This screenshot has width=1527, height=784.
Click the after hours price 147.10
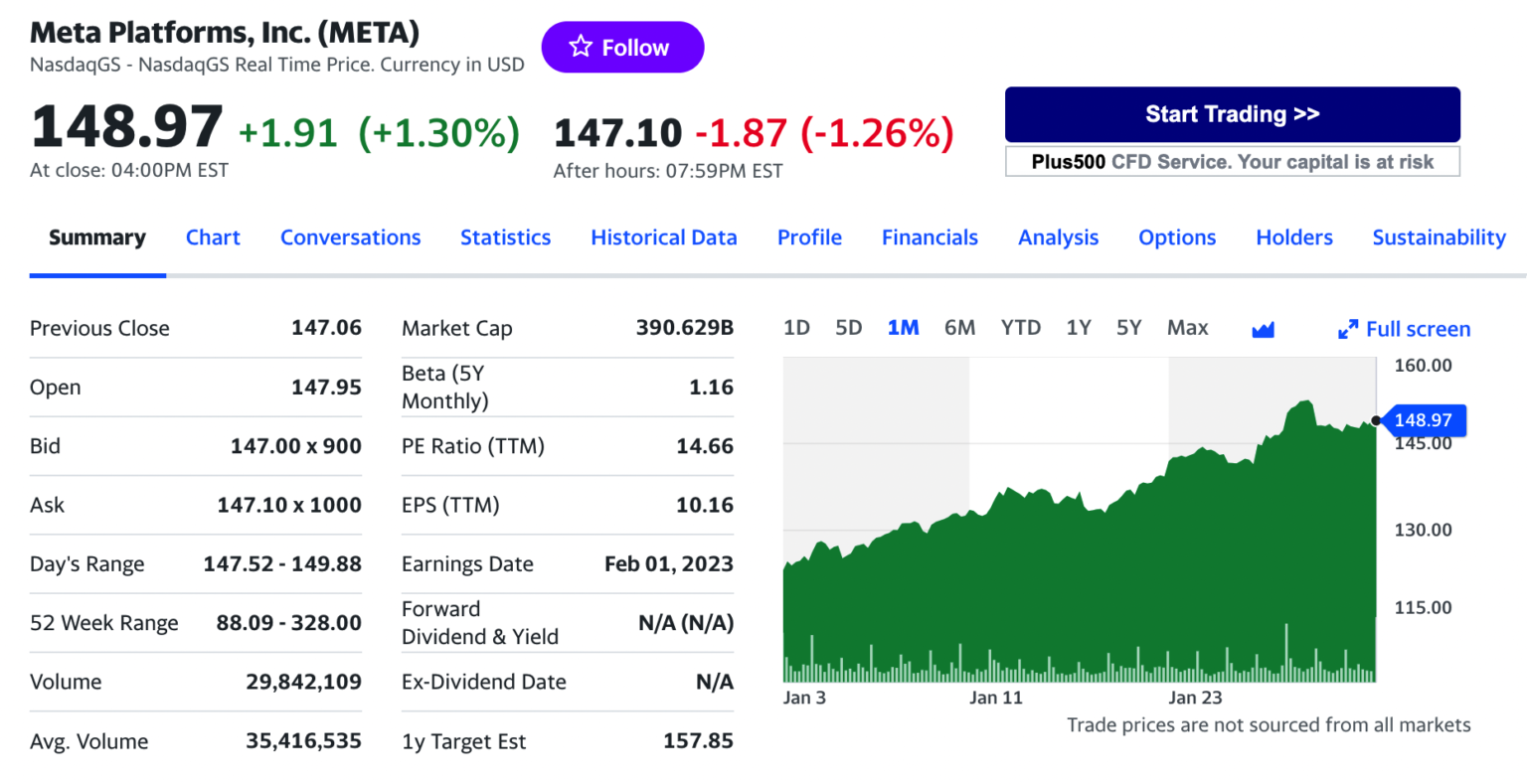click(617, 132)
